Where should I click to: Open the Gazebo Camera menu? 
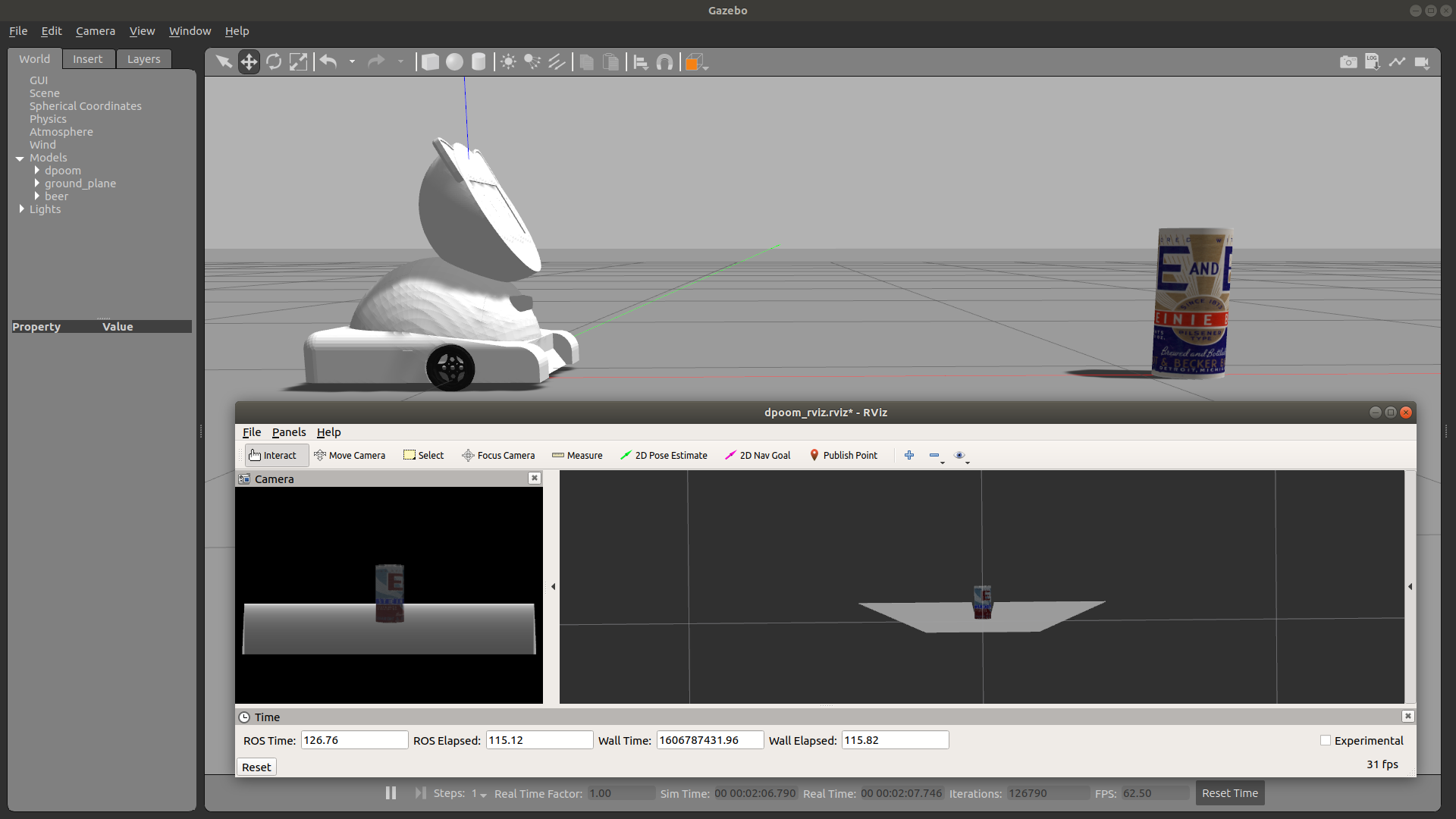[x=96, y=31]
